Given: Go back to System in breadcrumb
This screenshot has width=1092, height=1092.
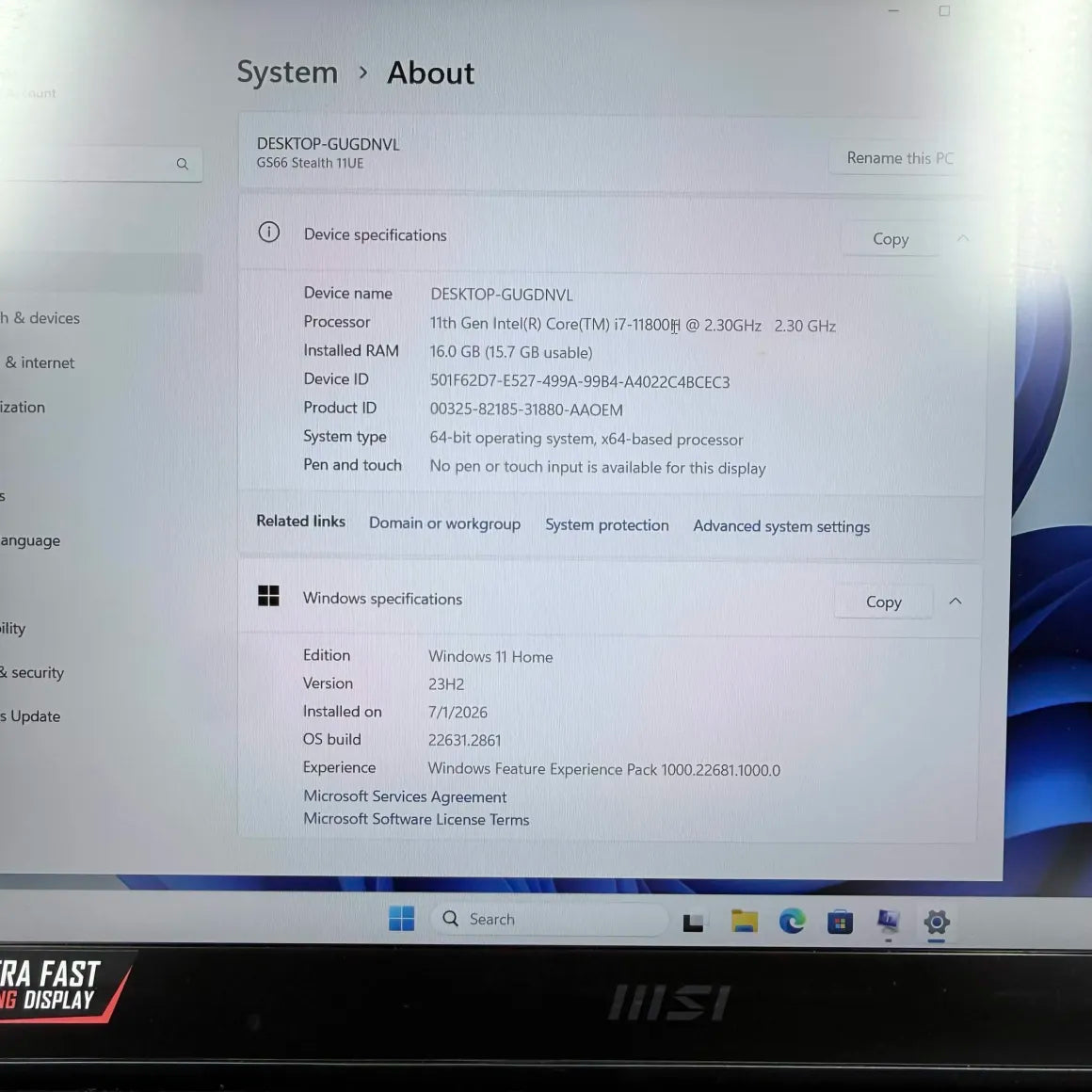Looking at the screenshot, I should (287, 72).
